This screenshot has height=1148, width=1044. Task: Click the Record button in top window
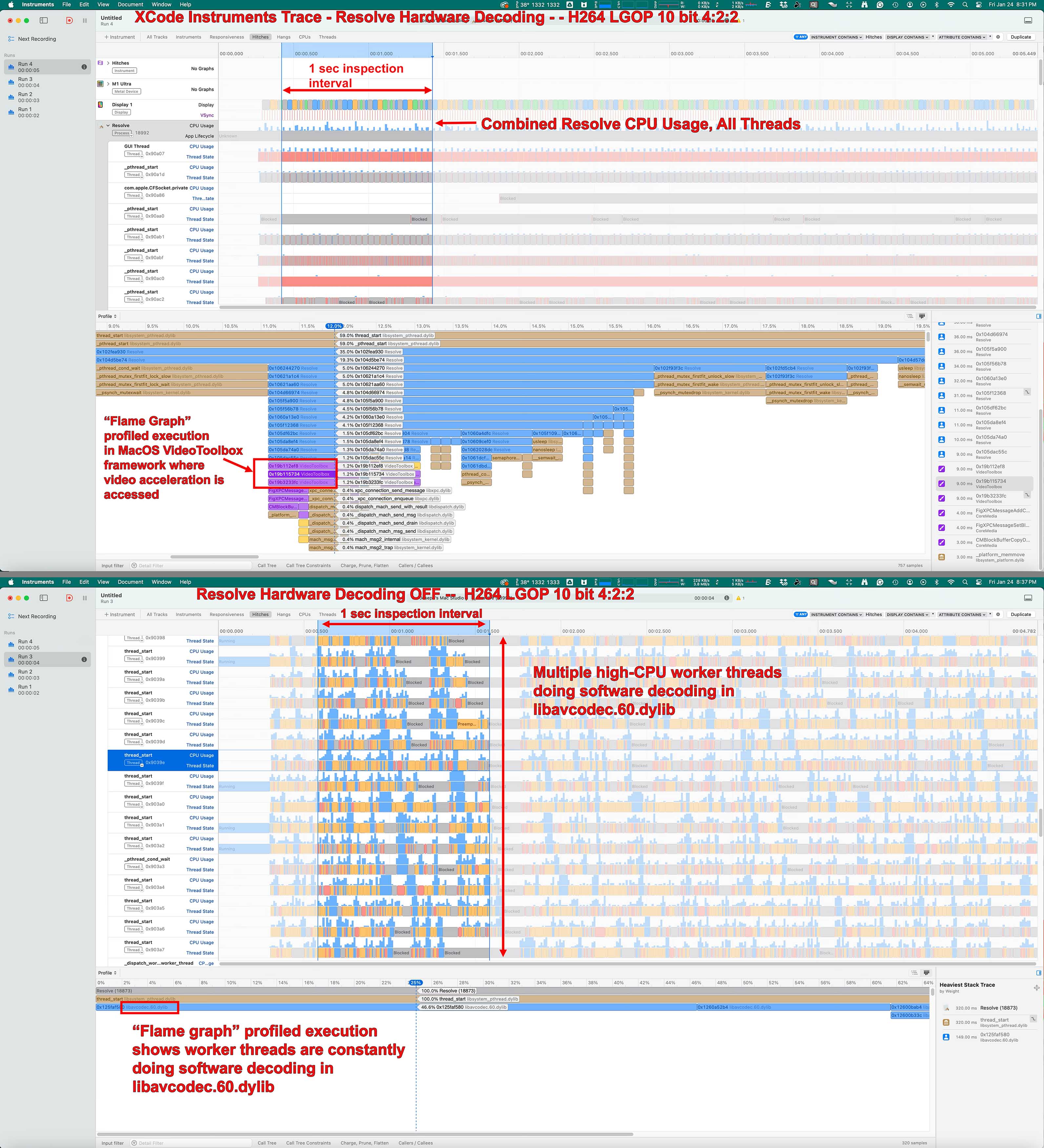point(69,20)
